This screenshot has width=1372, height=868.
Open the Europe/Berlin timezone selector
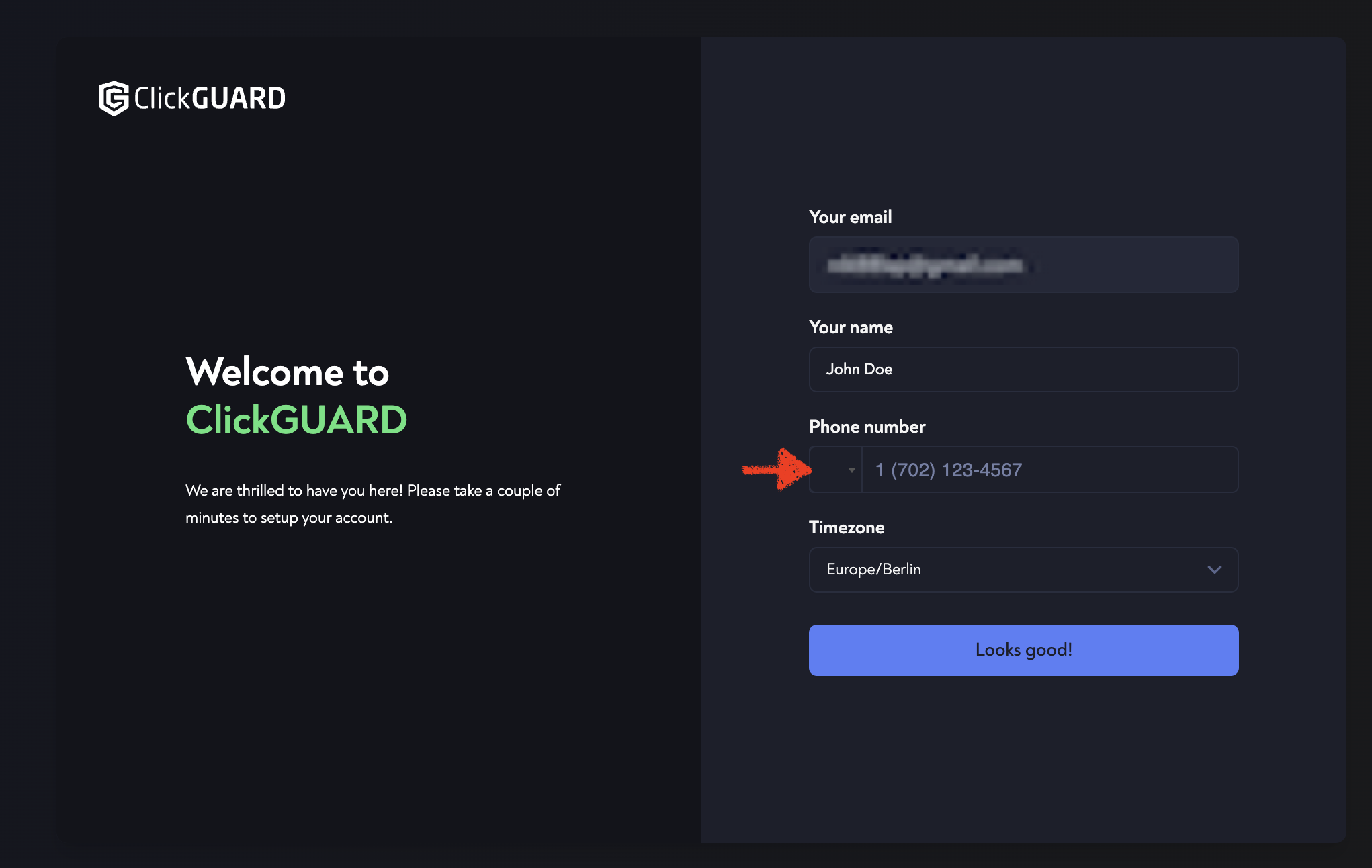(1023, 570)
